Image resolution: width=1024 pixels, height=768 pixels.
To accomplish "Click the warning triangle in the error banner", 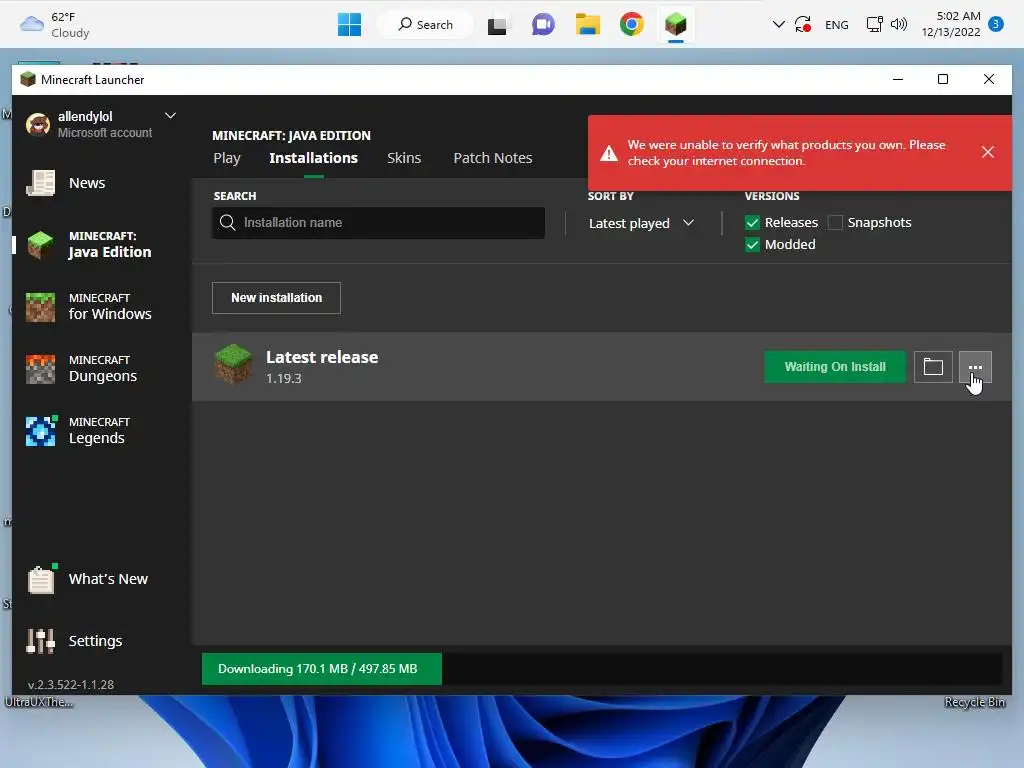I will click(x=609, y=153).
